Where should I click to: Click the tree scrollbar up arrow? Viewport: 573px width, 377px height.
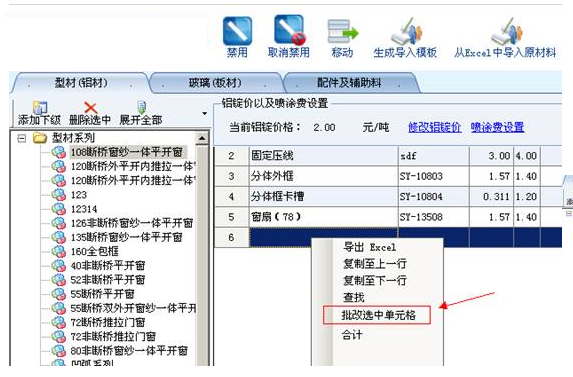(x=202, y=138)
